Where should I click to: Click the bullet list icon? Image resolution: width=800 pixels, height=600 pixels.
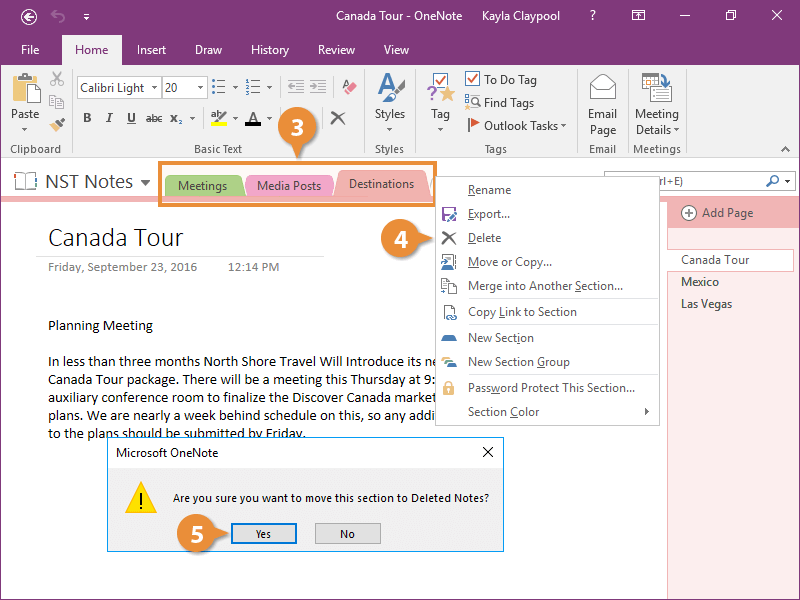(219, 88)
